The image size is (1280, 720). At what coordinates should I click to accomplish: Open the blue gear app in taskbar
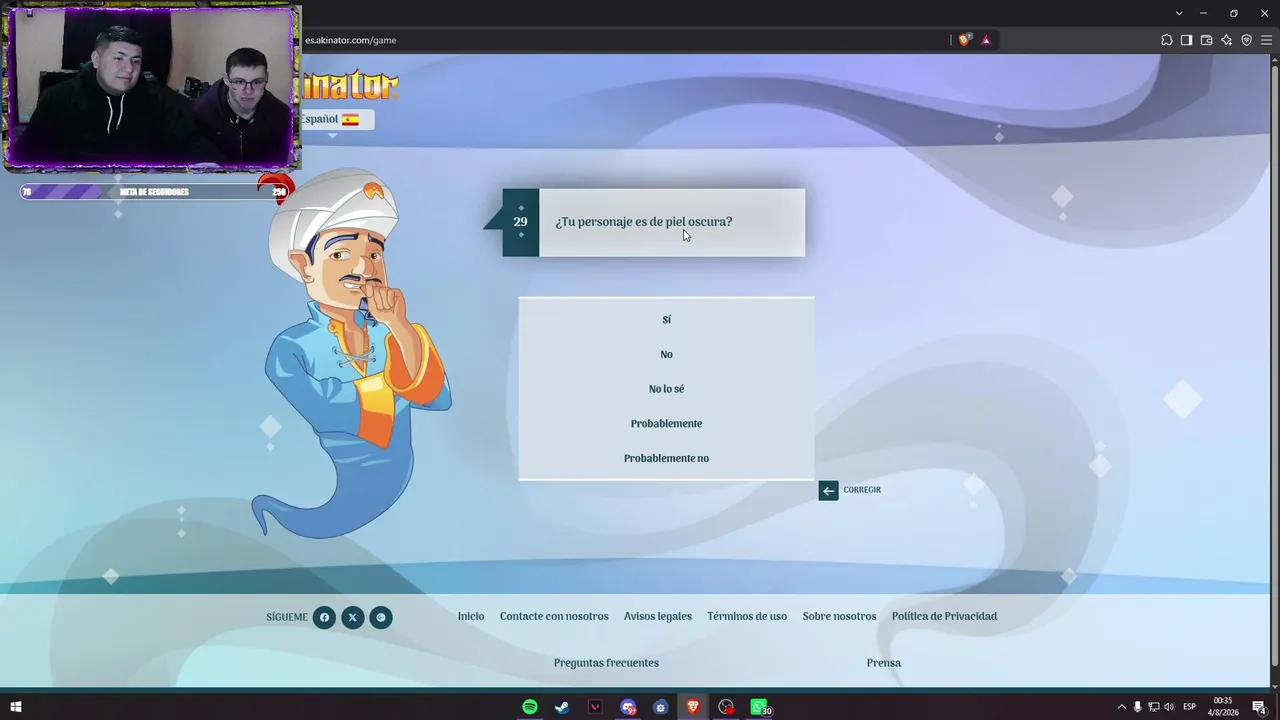[x=660, y=707]
